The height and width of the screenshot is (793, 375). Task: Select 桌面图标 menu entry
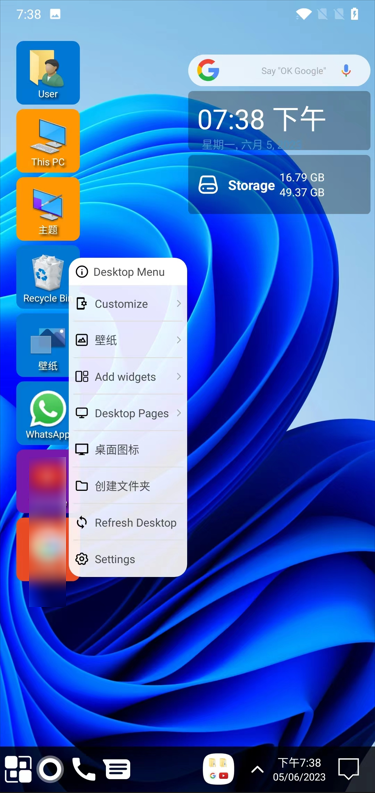click(128, 450)
